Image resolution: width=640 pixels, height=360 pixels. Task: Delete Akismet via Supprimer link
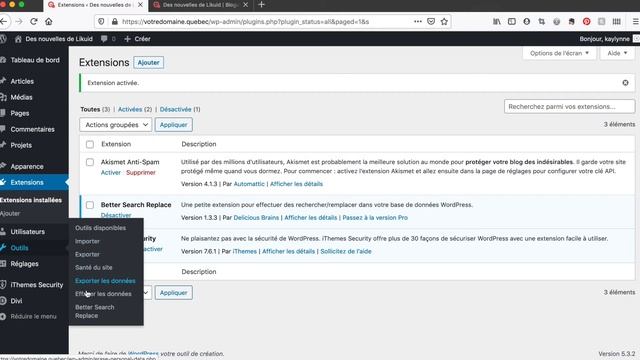(x=141, y=173)
